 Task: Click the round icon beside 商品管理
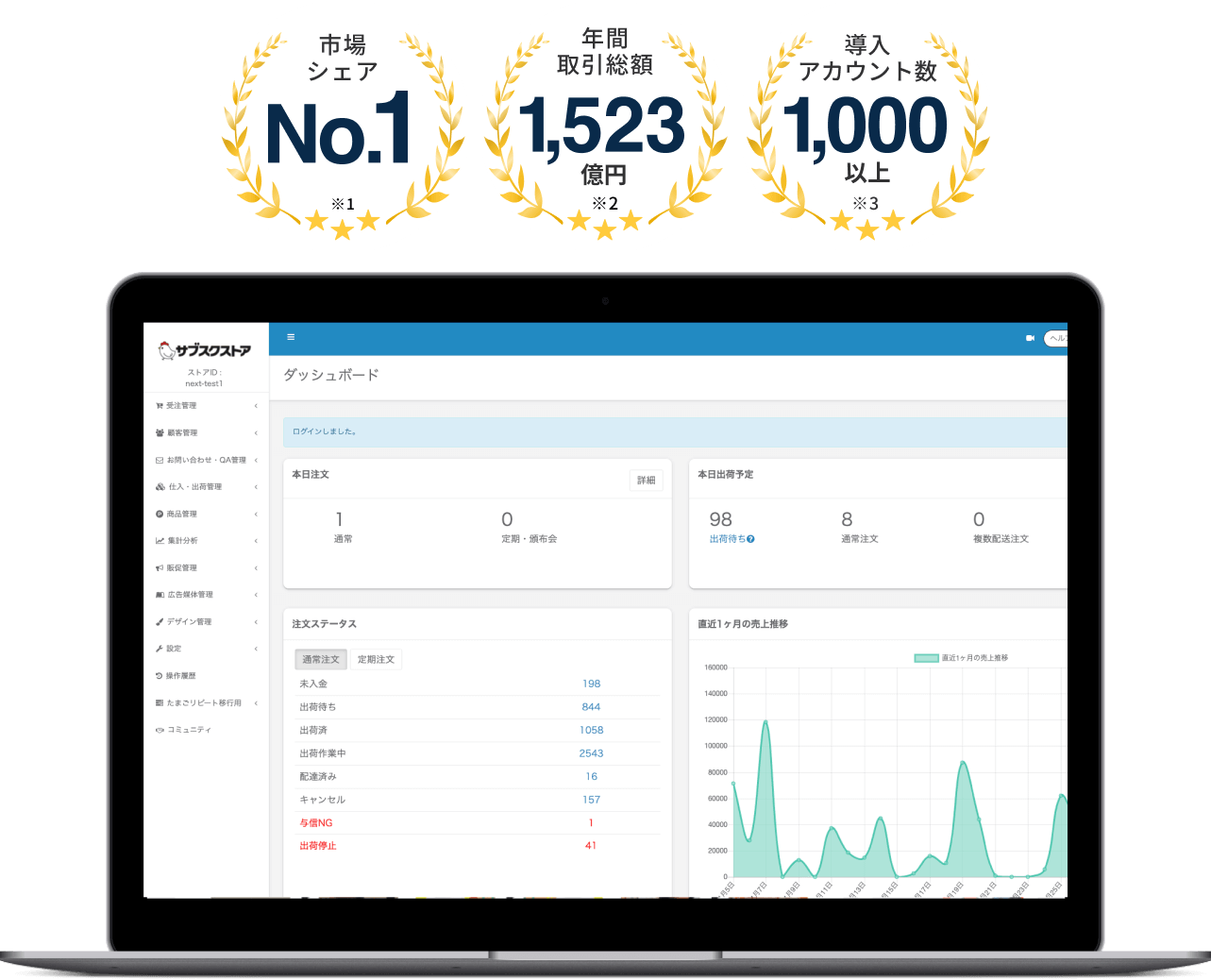pos(160,515)
